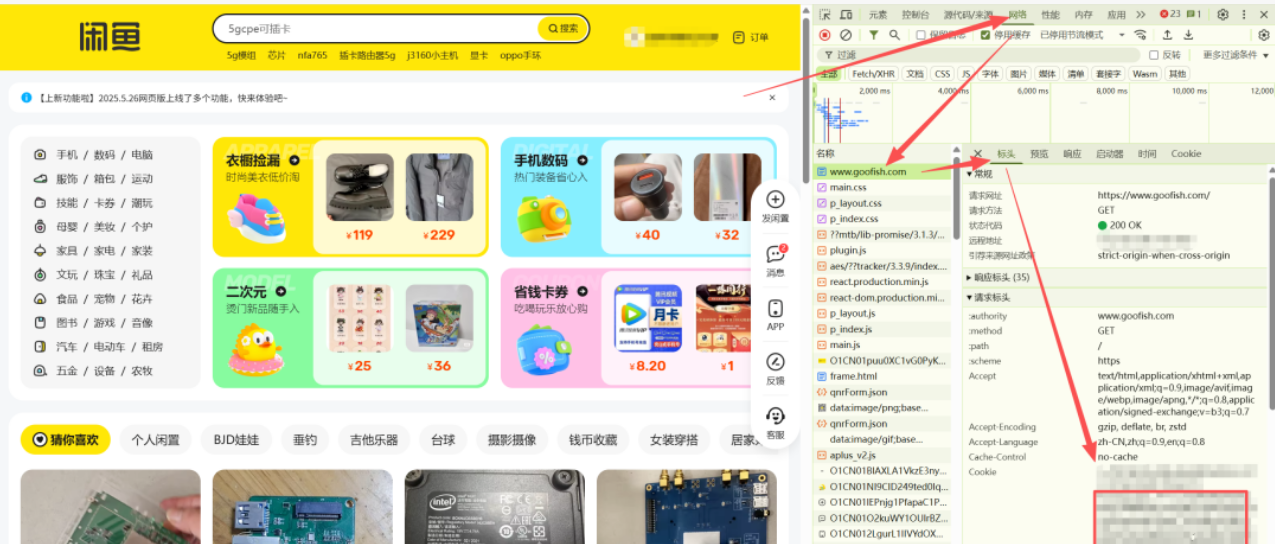1275x544 pixels.
Task: Open the network search magnifier icon
Action: tap(894, 35)
